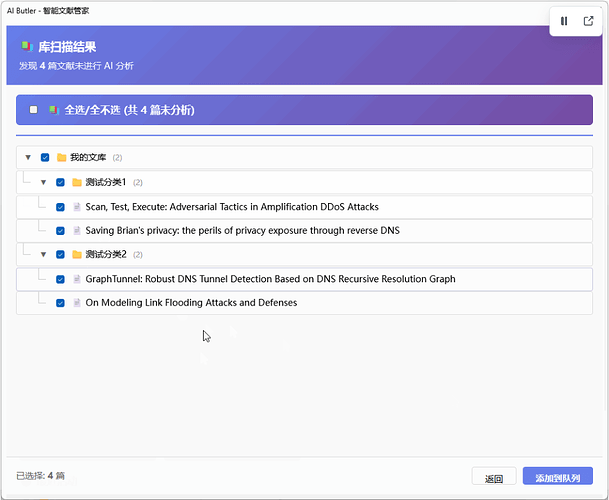Screen dimensions: 609x500
Task: Click the (2) count next to 测试分类1
Action: click(x=138, y=183)
